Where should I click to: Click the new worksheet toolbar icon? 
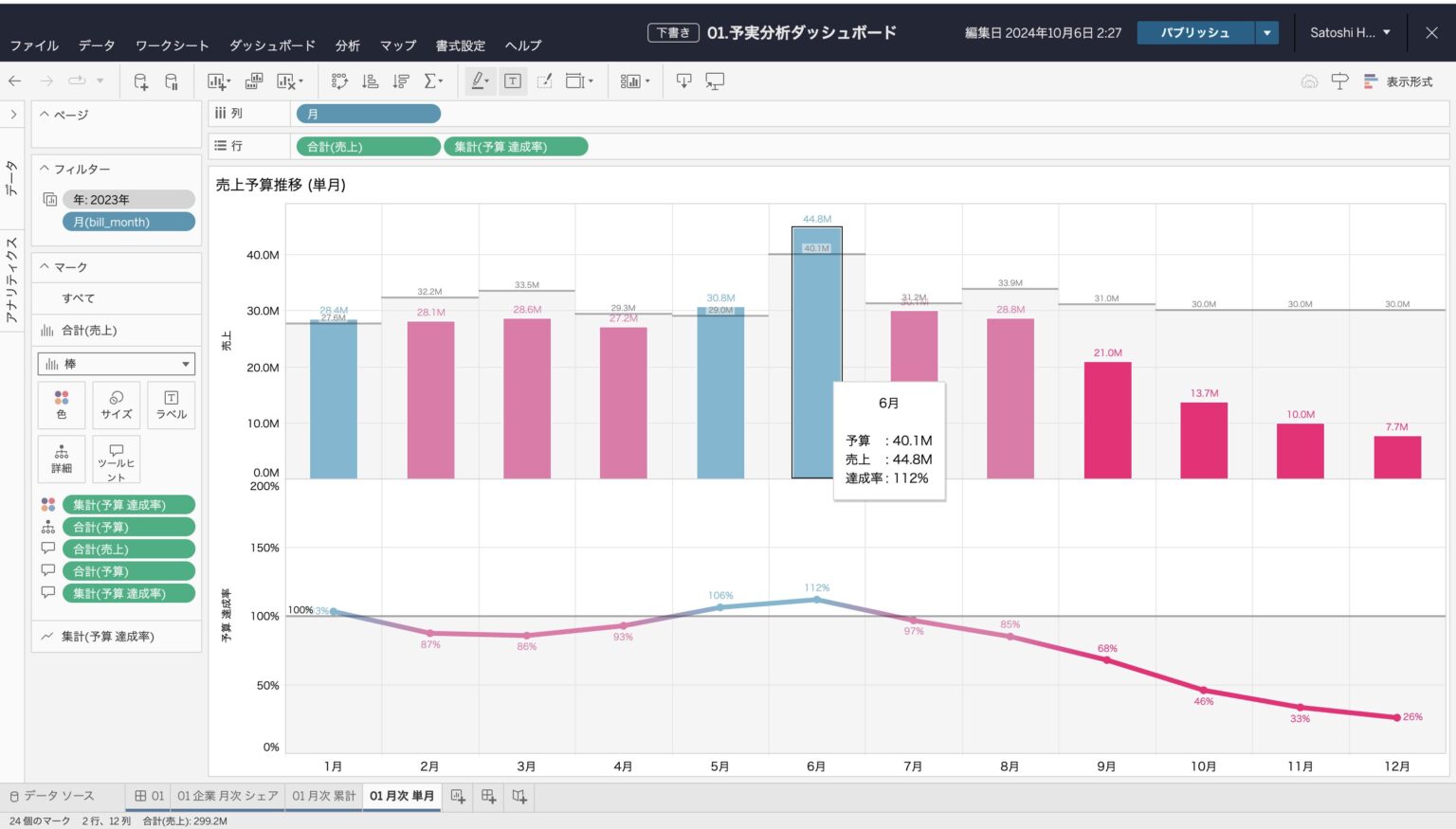217,81
